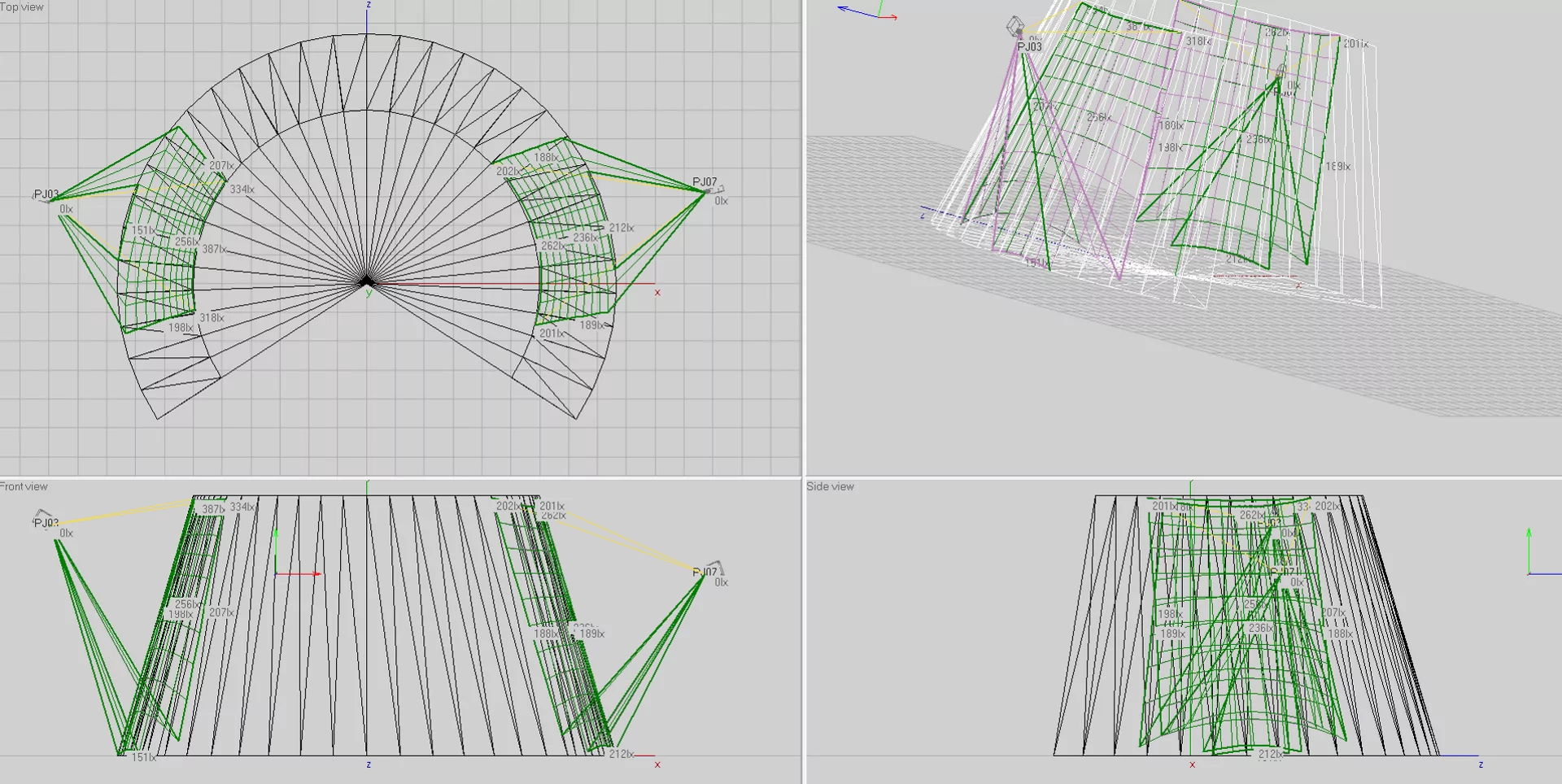Click the 212lx marker in Top view
The height and width of the screenshot is (784, 1562).
[x=621, y=228]
